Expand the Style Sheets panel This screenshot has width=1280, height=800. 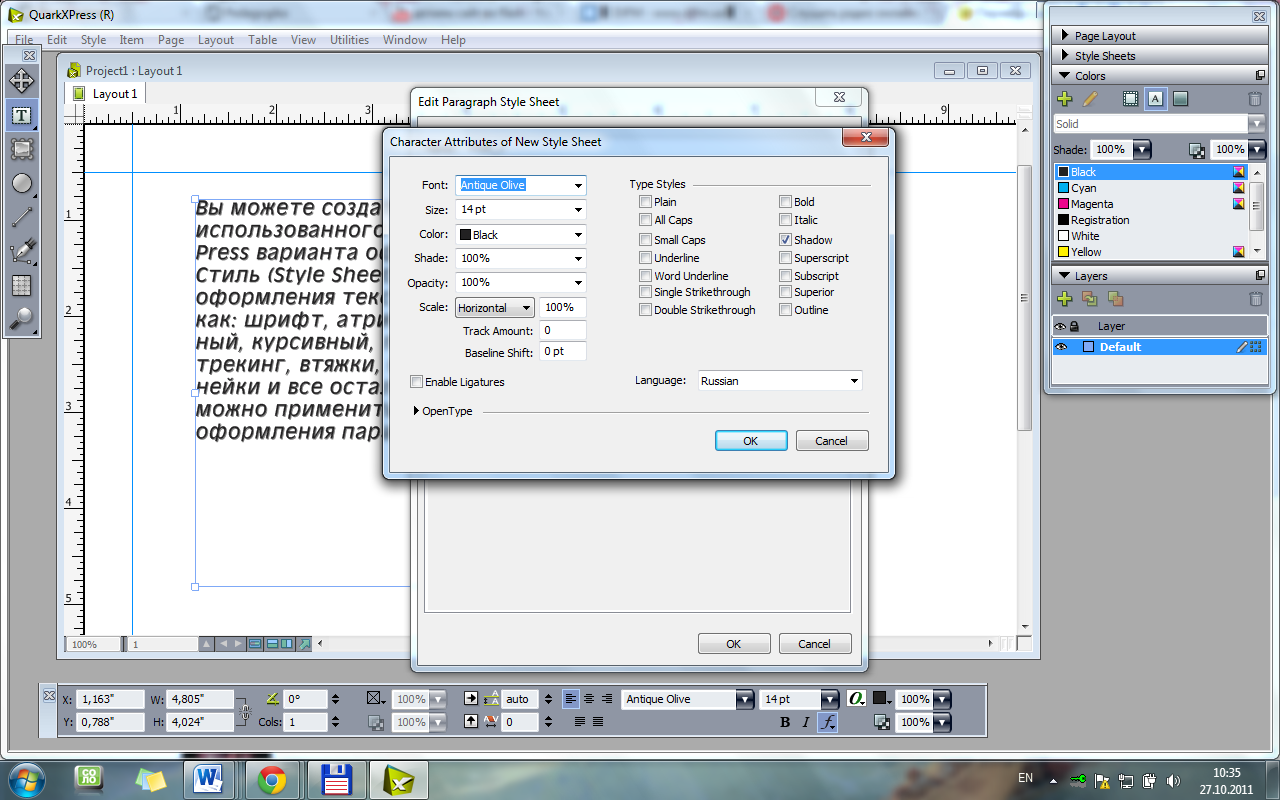(x=1066, y=56)
